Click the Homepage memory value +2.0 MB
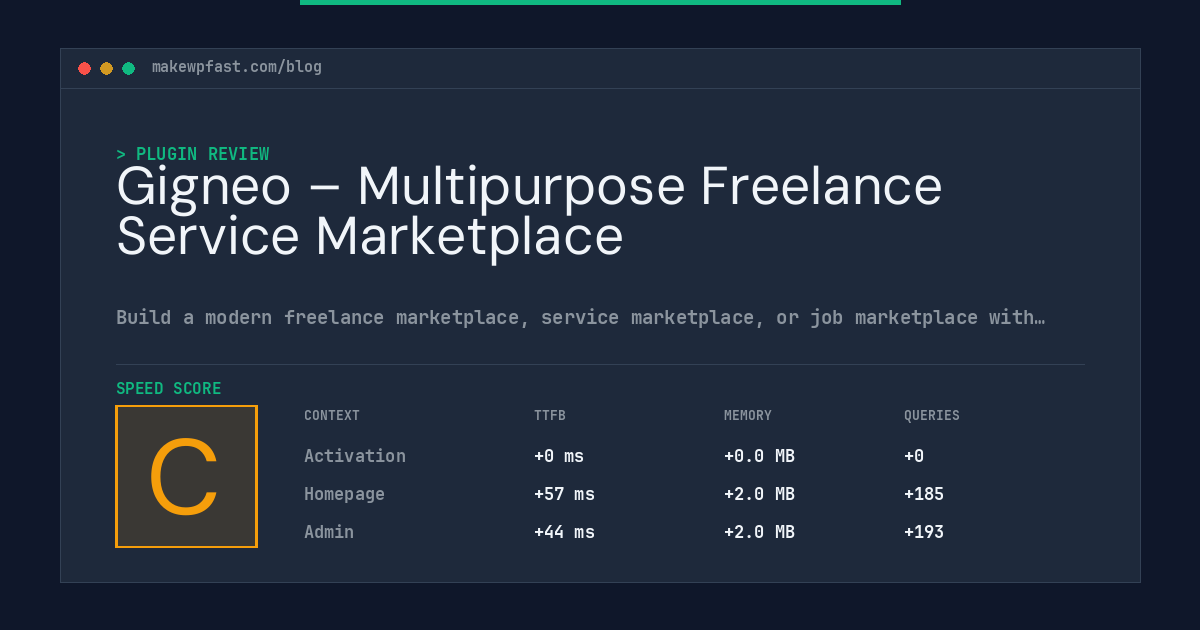The width and height of the screenshot is (1200, 630). coord(759,494)
